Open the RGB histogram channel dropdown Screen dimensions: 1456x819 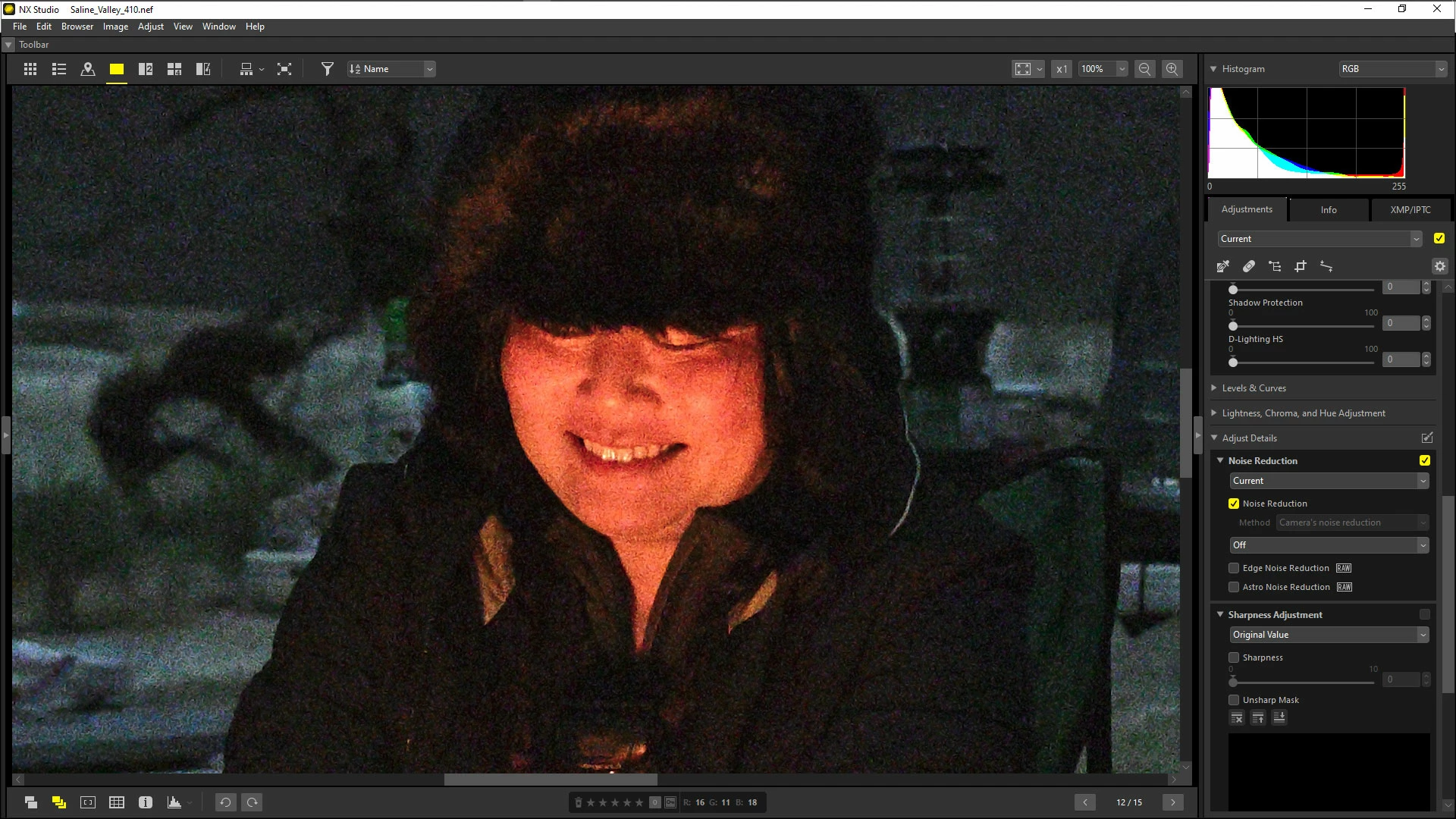click(x=1393, y=69)
